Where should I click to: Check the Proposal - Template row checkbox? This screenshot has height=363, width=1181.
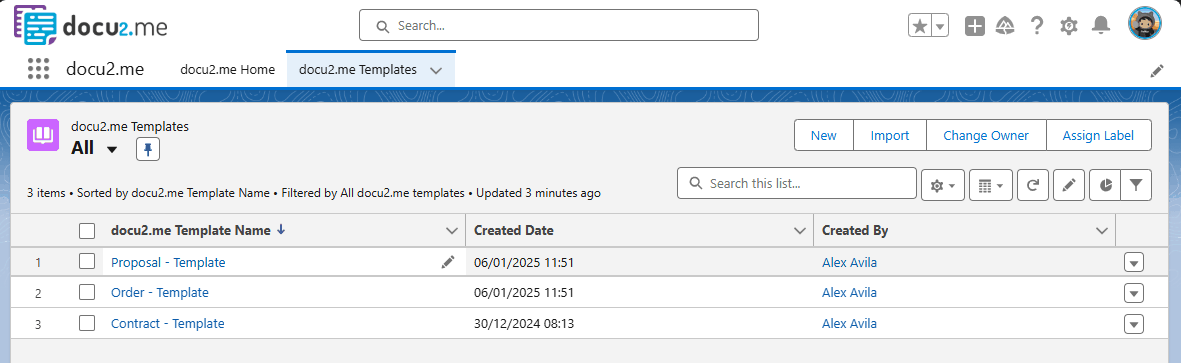click(x=87, y=261)
